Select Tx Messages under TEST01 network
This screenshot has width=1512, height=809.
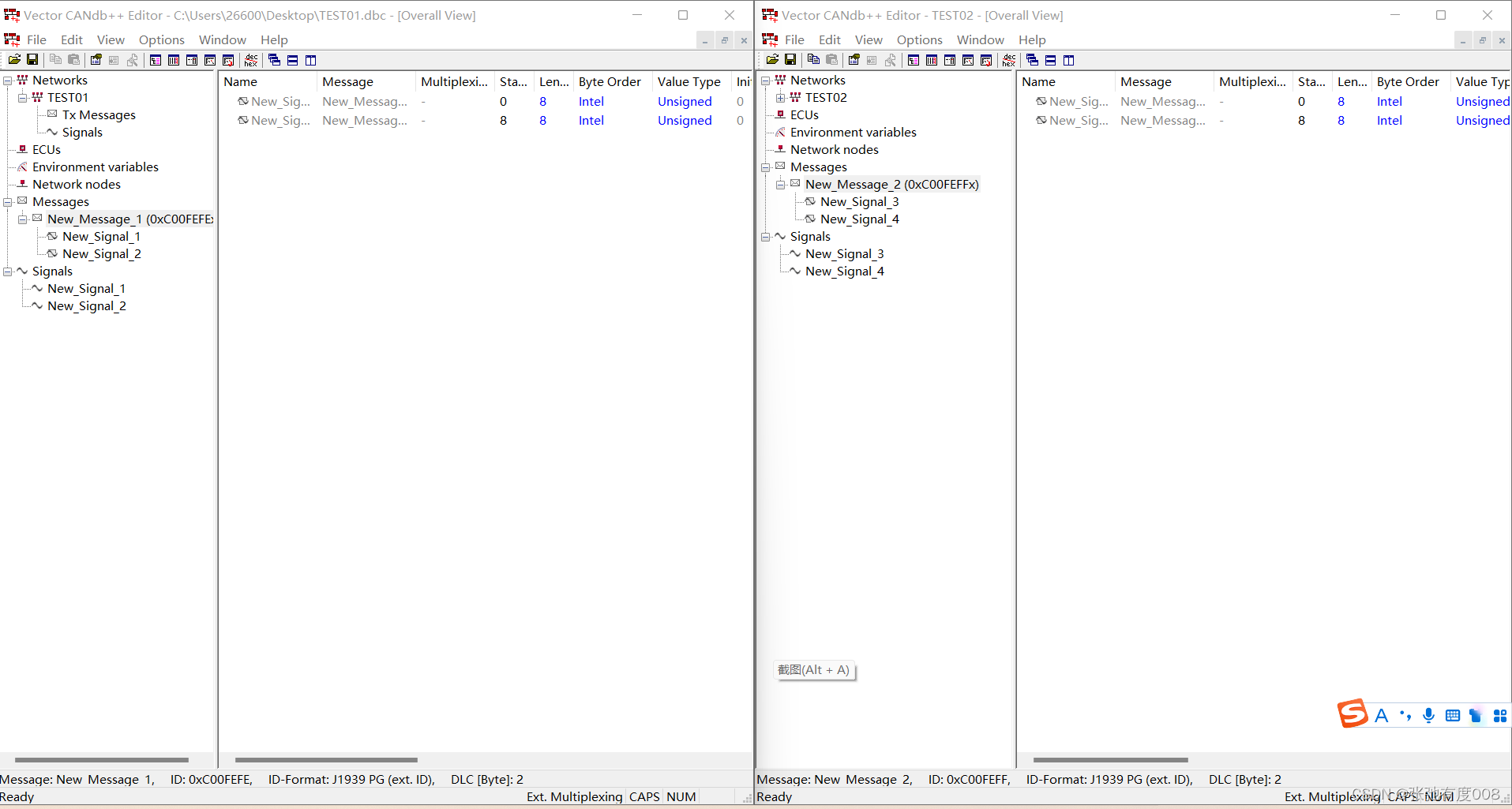[x=99, y=115]
